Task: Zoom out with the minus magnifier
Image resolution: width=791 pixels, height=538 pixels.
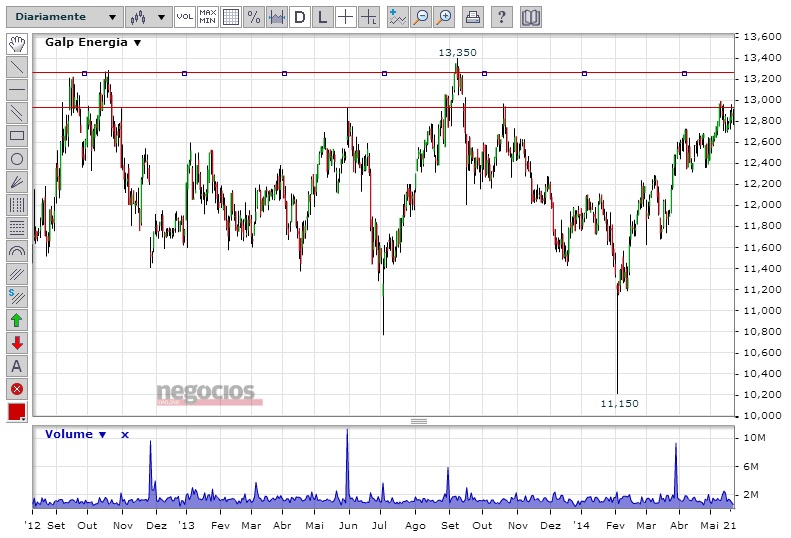Action: pyautogui.click(x=421, y=17)
